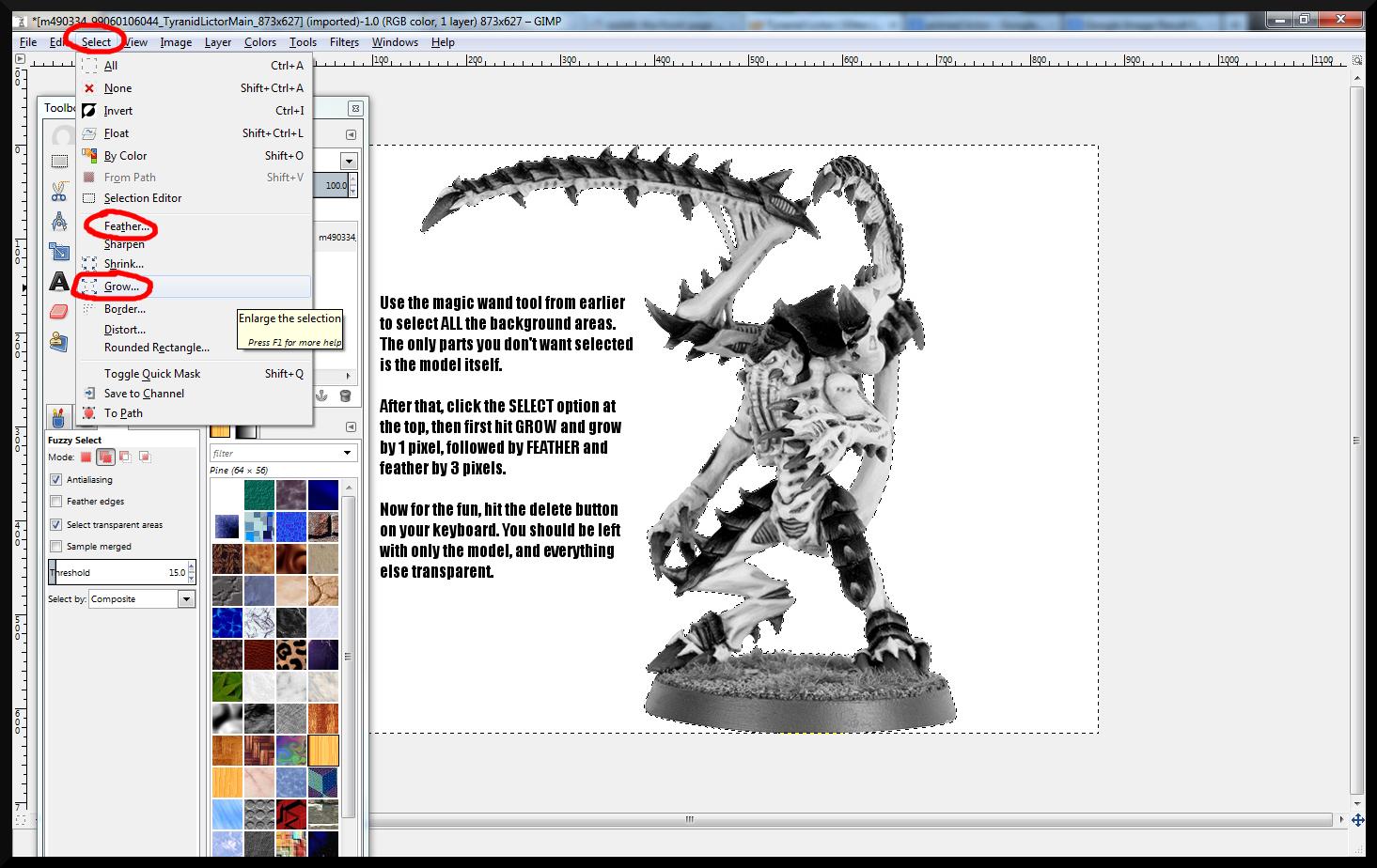This screenshot has height=868, width=1377.
Task: Click the anchor layer icon
Action: point(321,396)
